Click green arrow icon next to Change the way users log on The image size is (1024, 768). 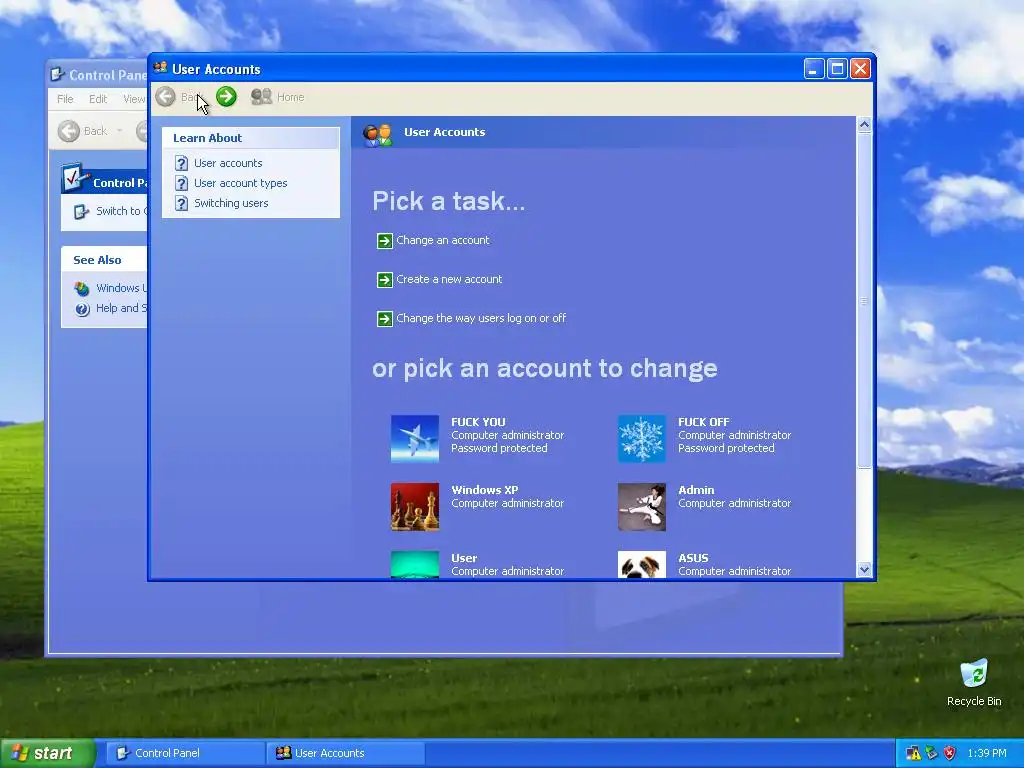click(385, 319)
